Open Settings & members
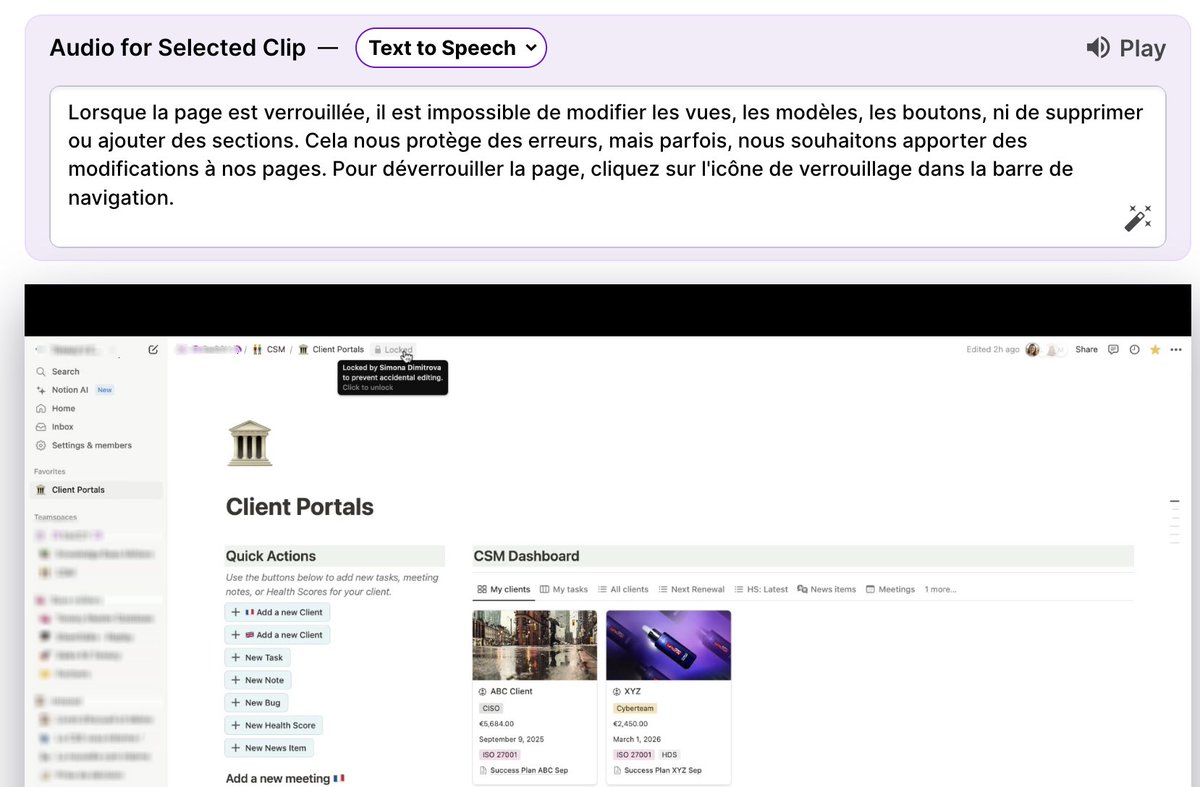Screen dimensions: 1200x787 88,445
